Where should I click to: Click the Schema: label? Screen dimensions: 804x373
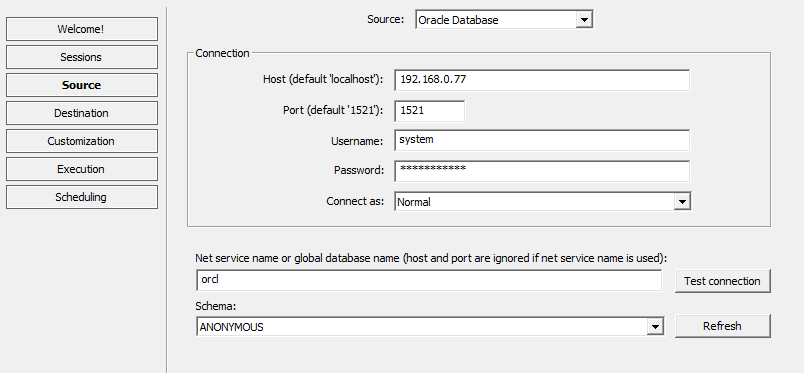215,306
